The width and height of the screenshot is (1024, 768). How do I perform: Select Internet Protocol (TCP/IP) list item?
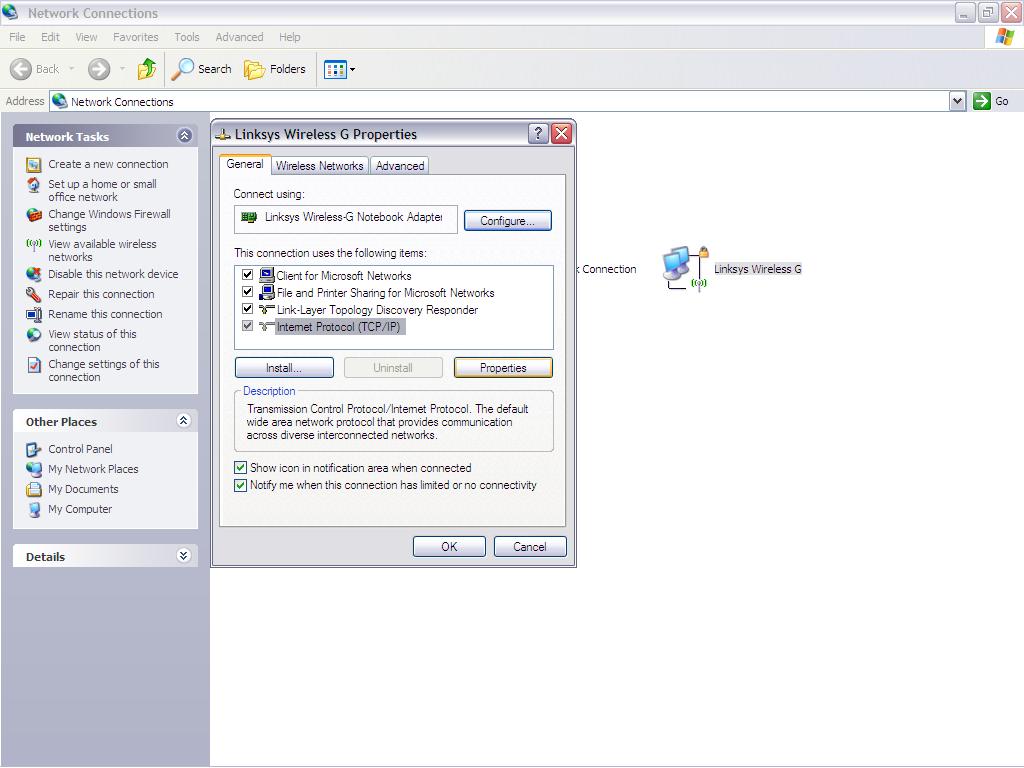pyautogui.click(x=338, y=327)
